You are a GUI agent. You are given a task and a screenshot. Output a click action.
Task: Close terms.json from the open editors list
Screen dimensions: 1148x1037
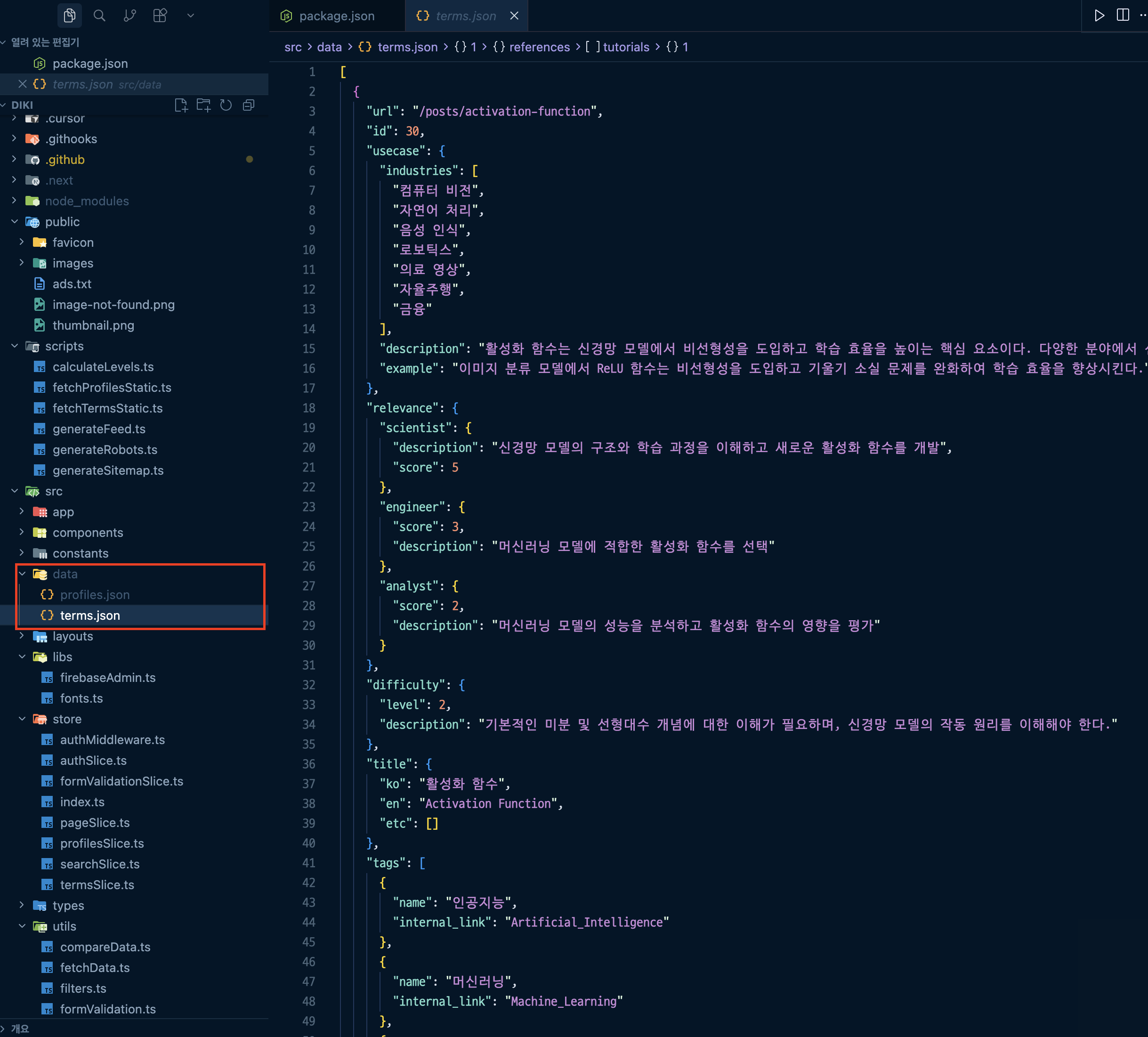(x=22, y=84)
